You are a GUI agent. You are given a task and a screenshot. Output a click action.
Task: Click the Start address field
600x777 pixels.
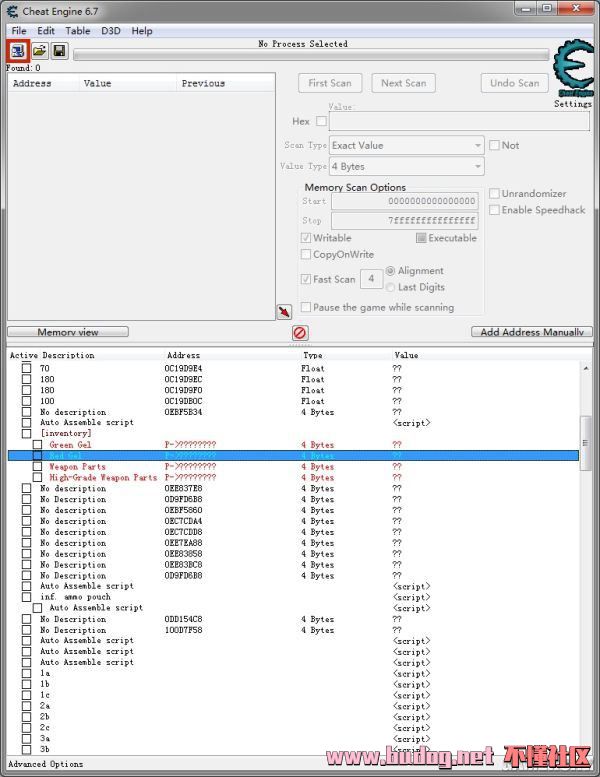[x=405, y=201]
